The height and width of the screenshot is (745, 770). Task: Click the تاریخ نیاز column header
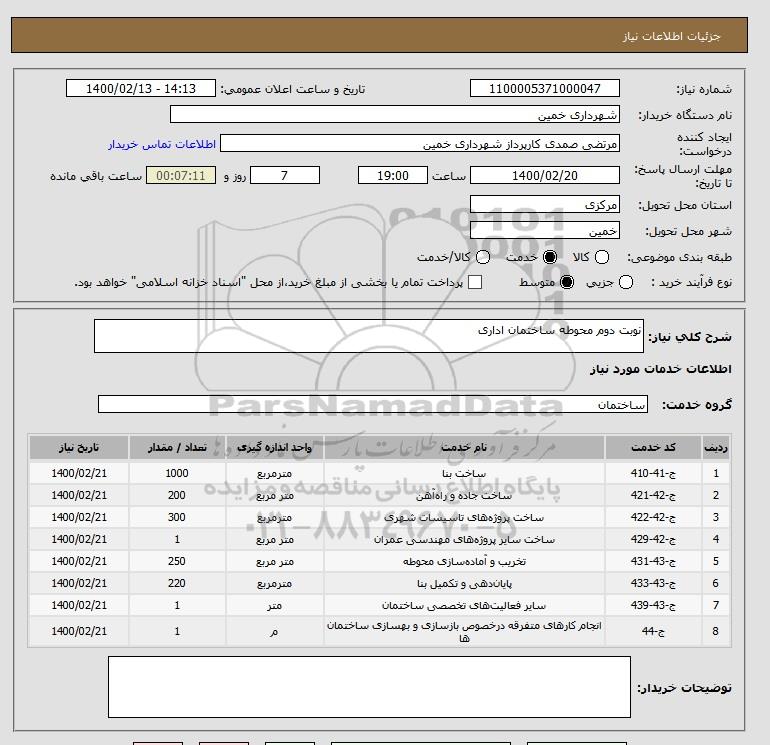click(79, 447)
